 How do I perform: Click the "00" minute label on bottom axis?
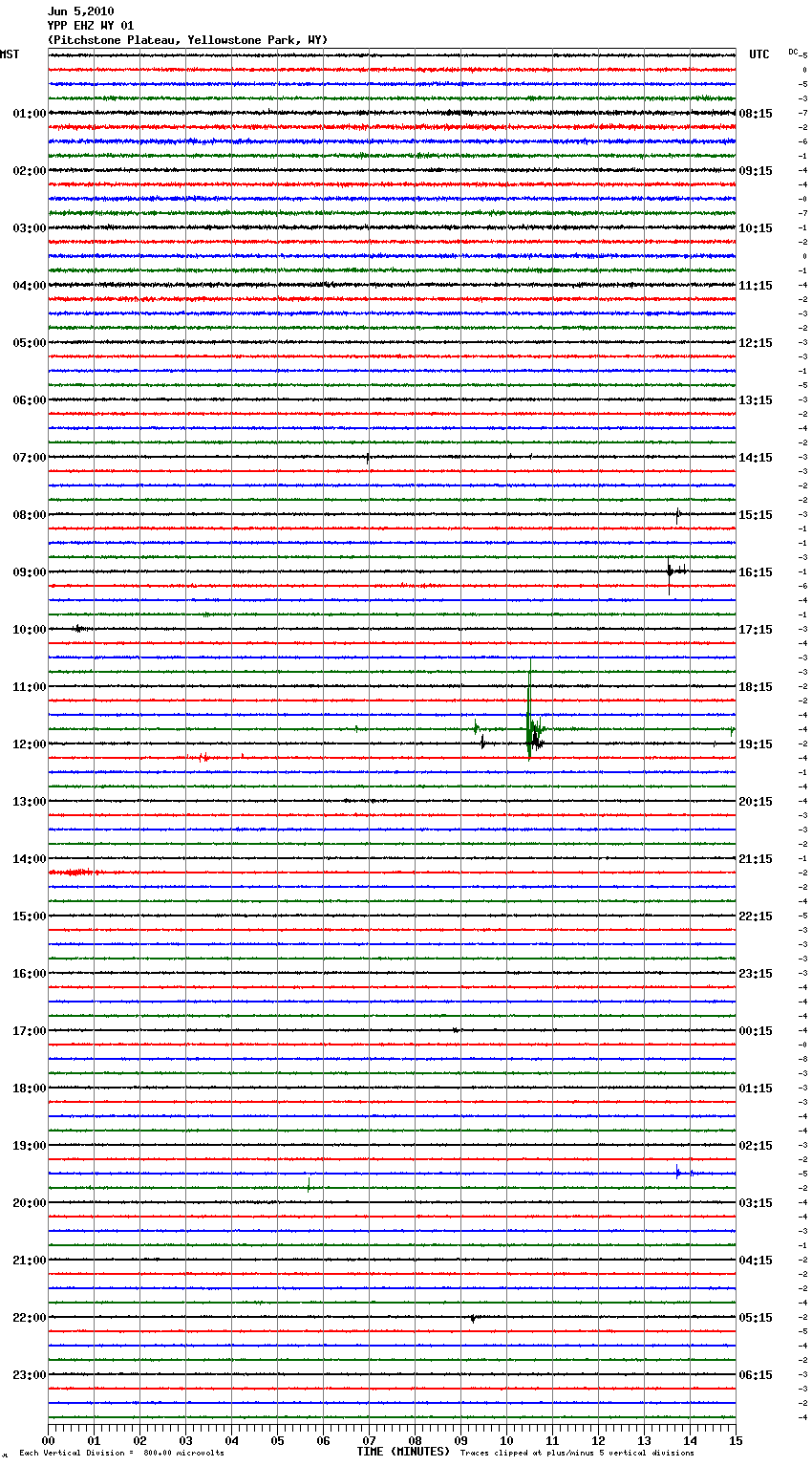pyautogui.click(x=48, y=1441)
